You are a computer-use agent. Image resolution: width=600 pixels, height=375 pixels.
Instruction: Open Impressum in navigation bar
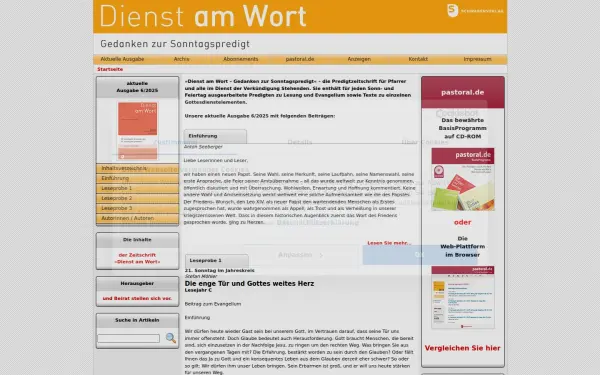click(x=477, y=59)
